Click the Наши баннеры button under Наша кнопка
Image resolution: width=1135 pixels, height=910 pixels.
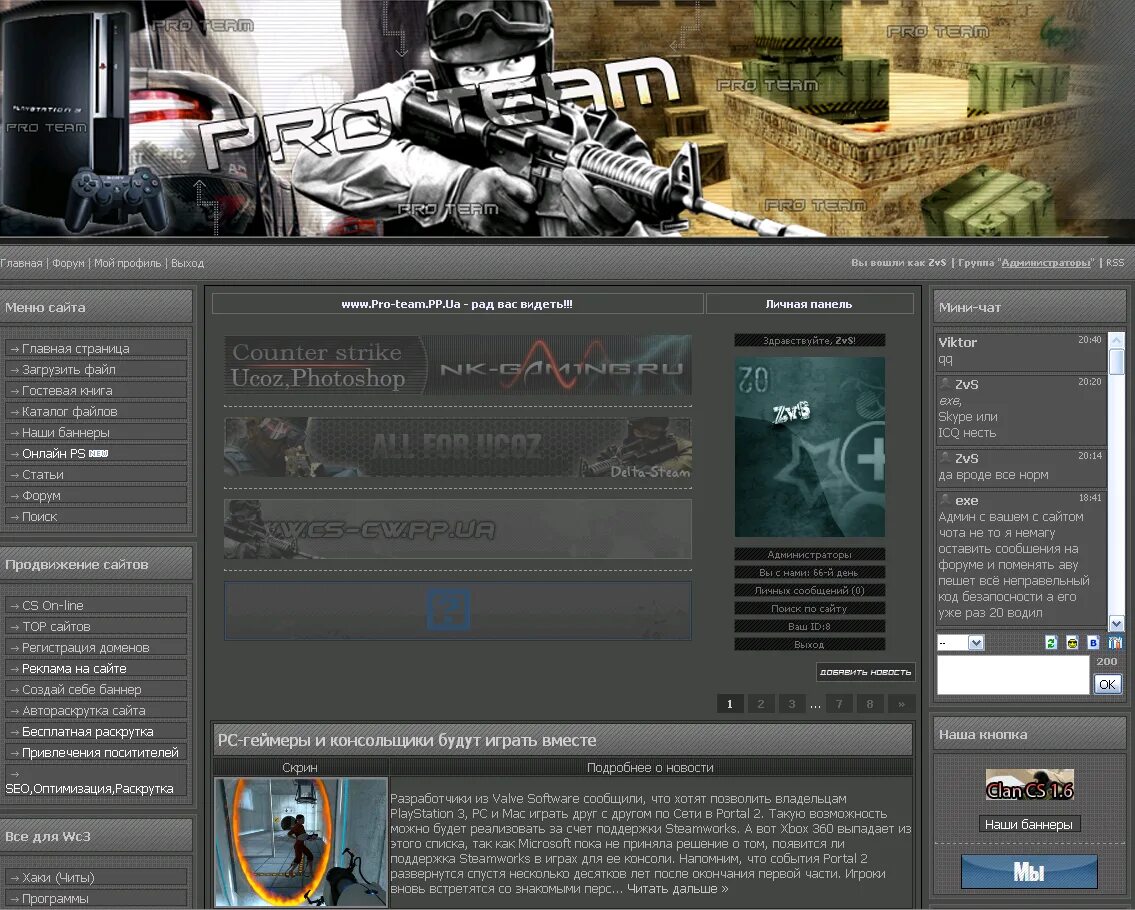[x=1029, y=825]
